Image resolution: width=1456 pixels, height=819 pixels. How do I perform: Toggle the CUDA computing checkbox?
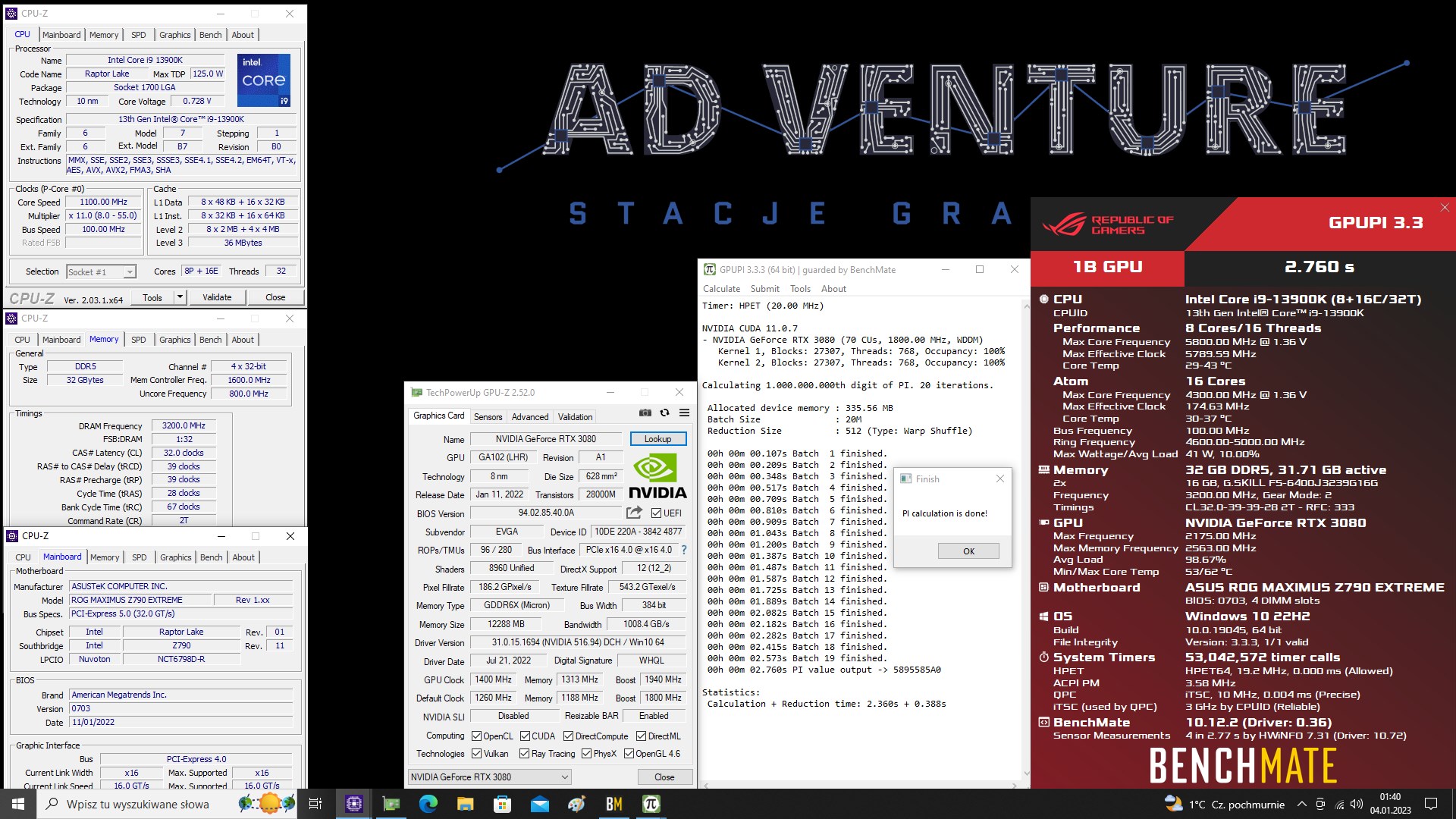525,736
